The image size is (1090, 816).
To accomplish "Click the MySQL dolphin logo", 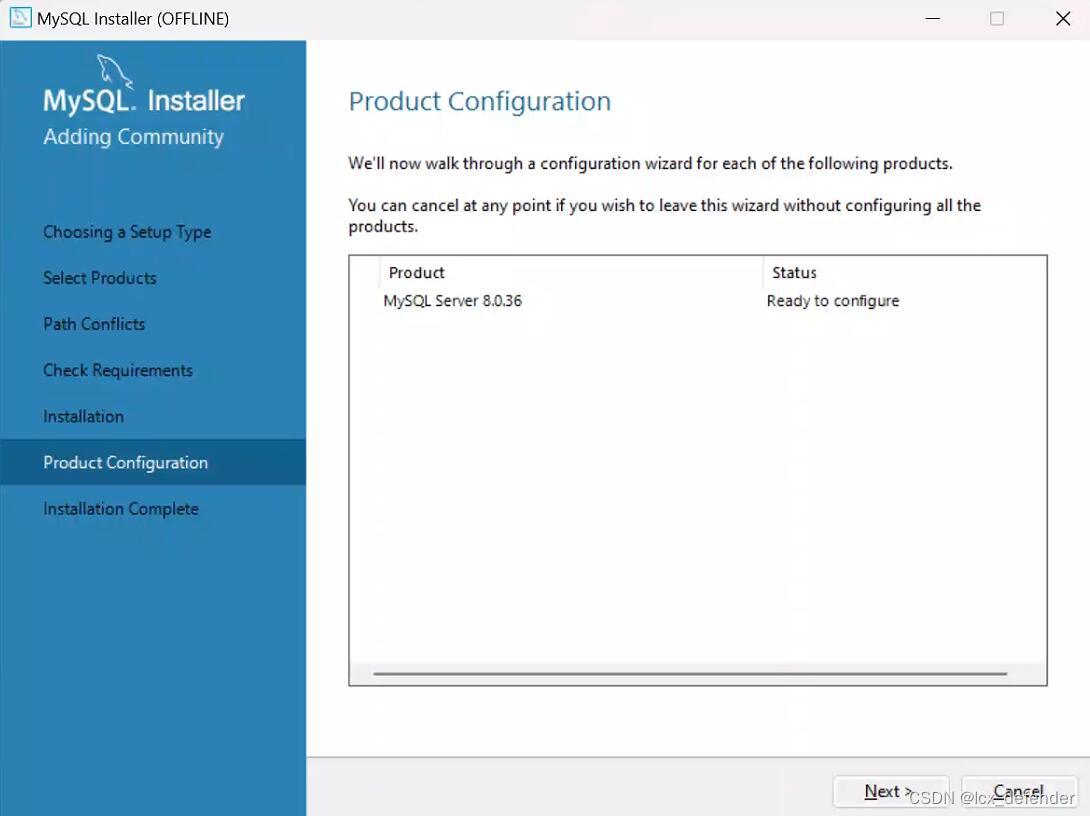I will [x=114, y=71].
